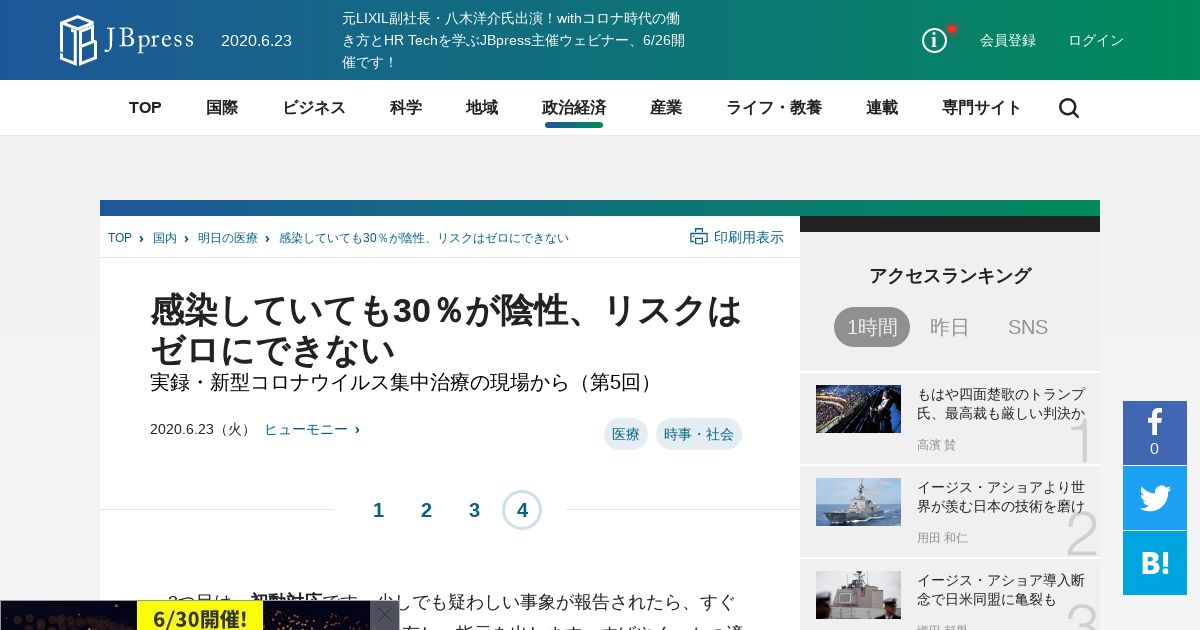Screen dimensions: 1200x630
Task: Open ranking article イージス・アショア導入断念
Action: click(1001, 589)
